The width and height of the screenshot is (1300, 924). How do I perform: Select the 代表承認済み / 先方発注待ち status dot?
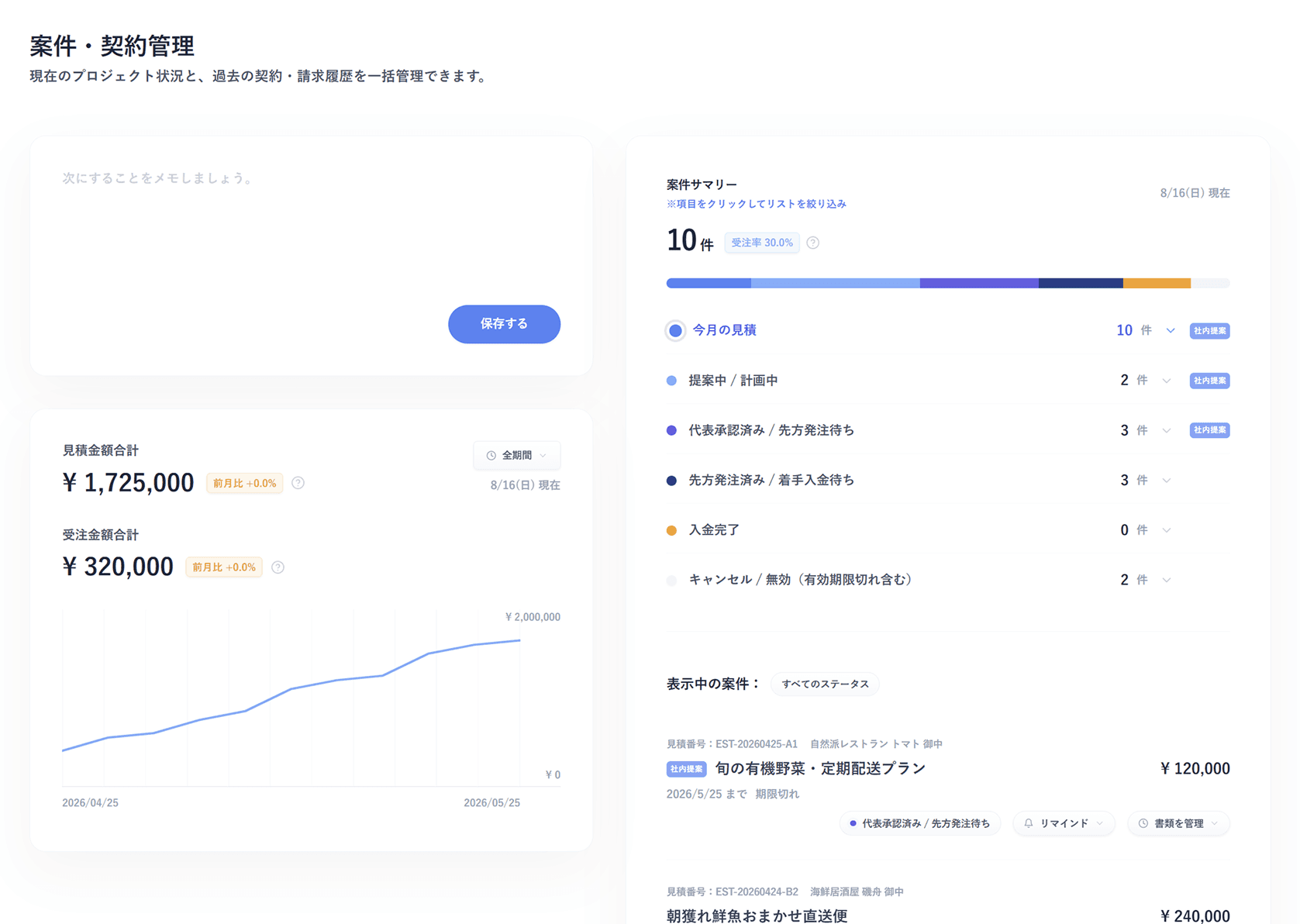point(671,430)
